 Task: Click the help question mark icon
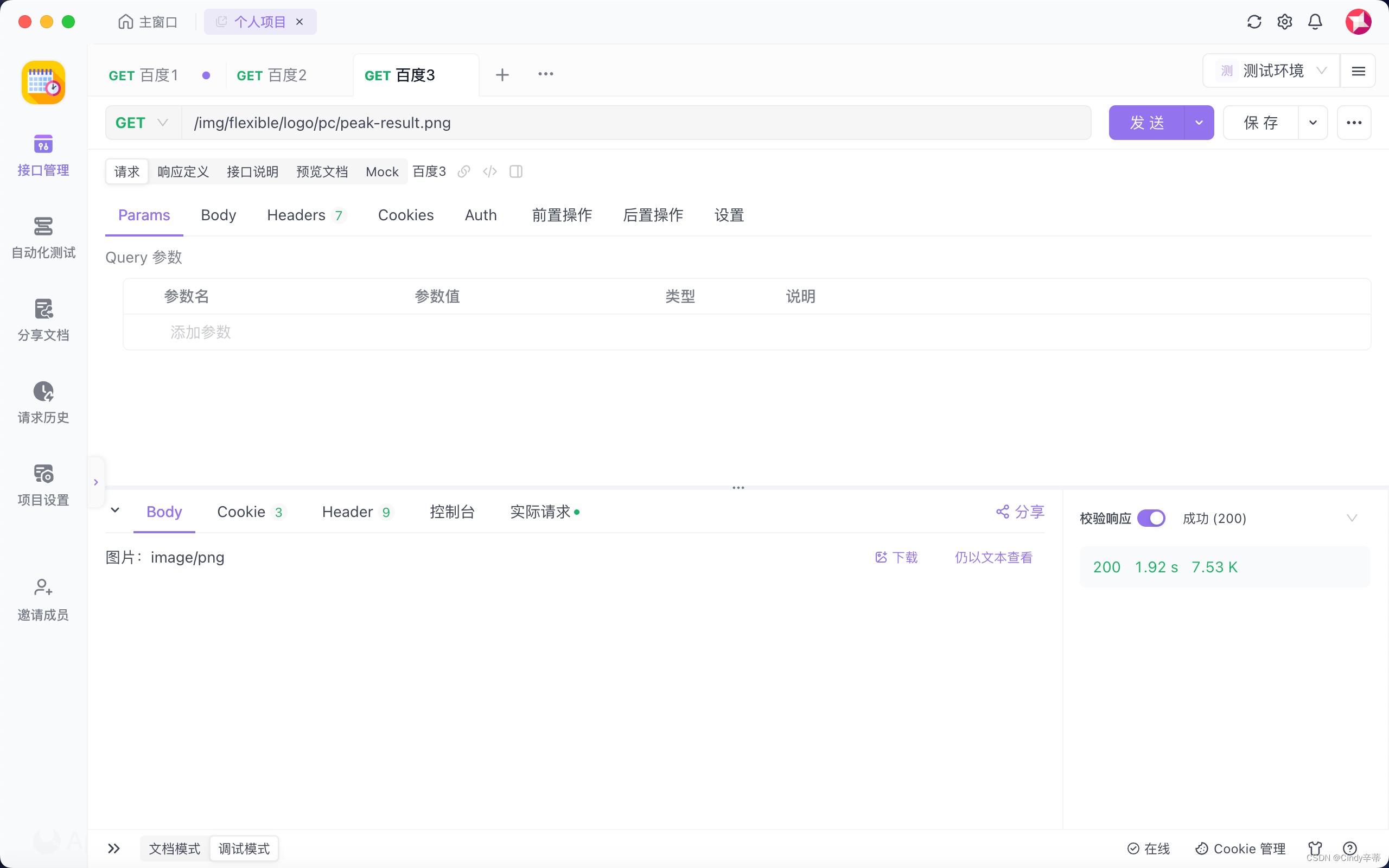click(x=1349, y=848)
